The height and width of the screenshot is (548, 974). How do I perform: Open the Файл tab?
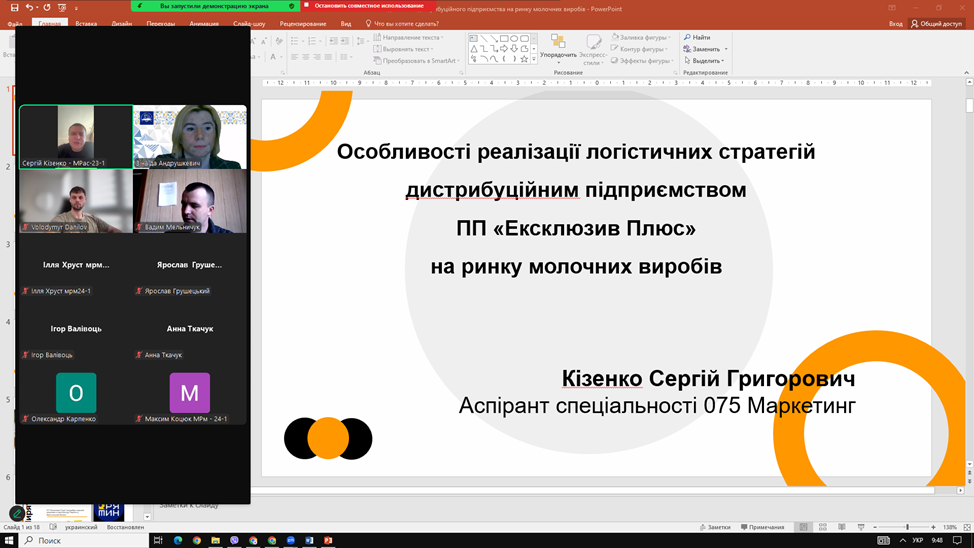tap(15, 24)
